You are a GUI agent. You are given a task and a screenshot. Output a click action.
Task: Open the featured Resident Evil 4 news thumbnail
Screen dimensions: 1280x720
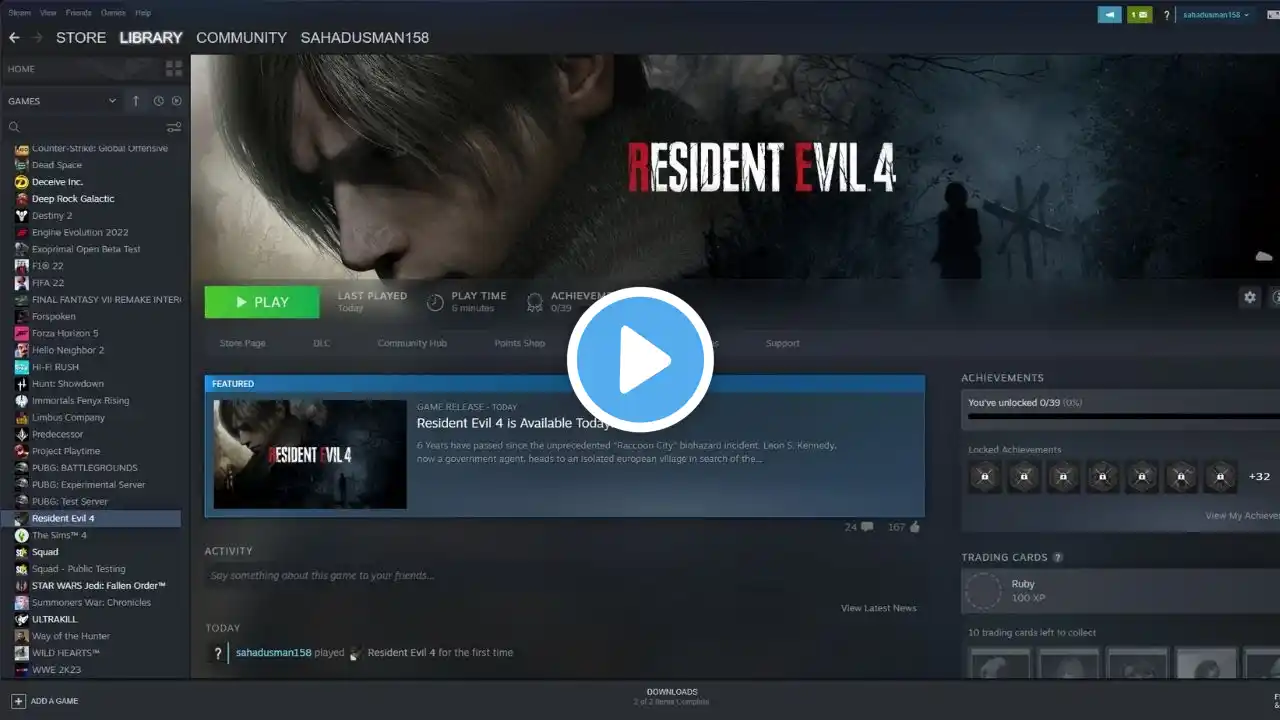coord(310,455)
